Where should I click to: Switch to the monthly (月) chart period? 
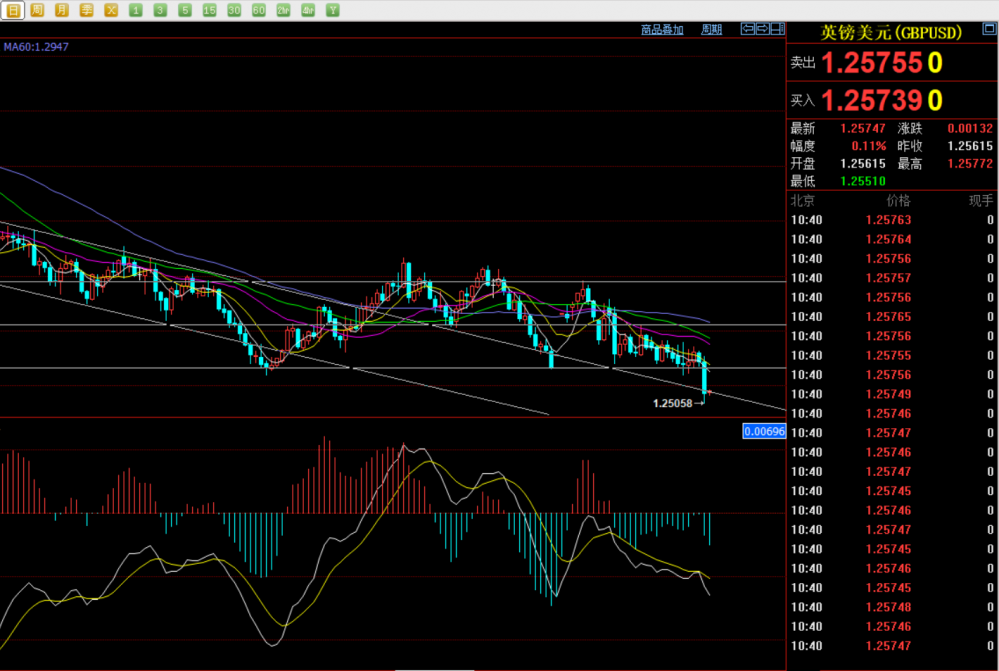pyautogui.click(x=62, y=10)
